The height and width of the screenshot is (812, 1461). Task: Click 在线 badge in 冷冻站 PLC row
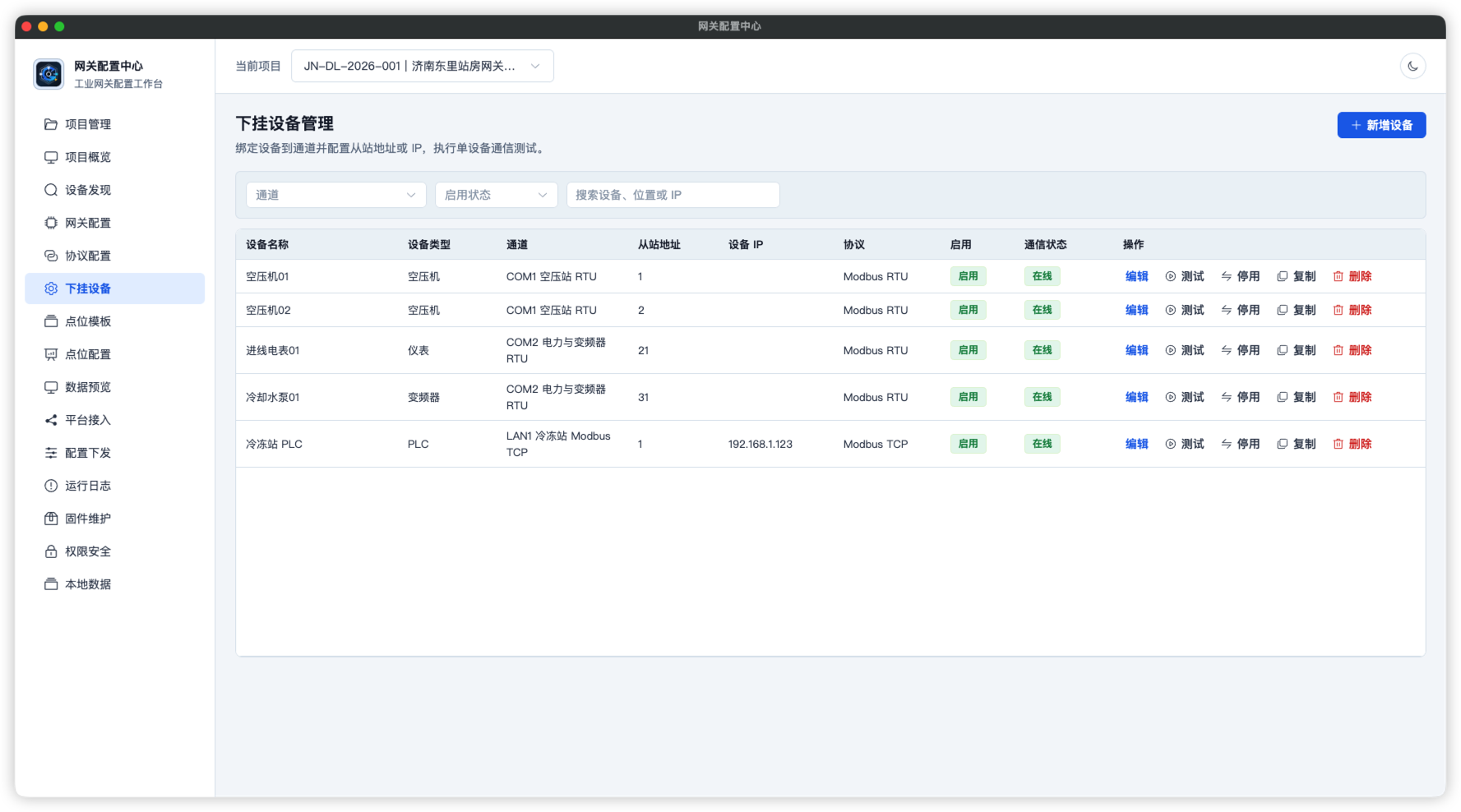coord(1042,444)
